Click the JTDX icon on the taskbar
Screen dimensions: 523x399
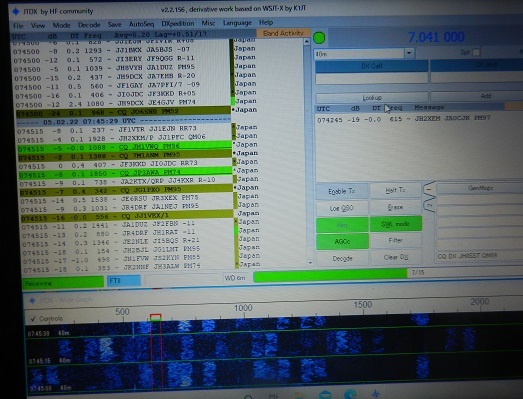point(376,394)
